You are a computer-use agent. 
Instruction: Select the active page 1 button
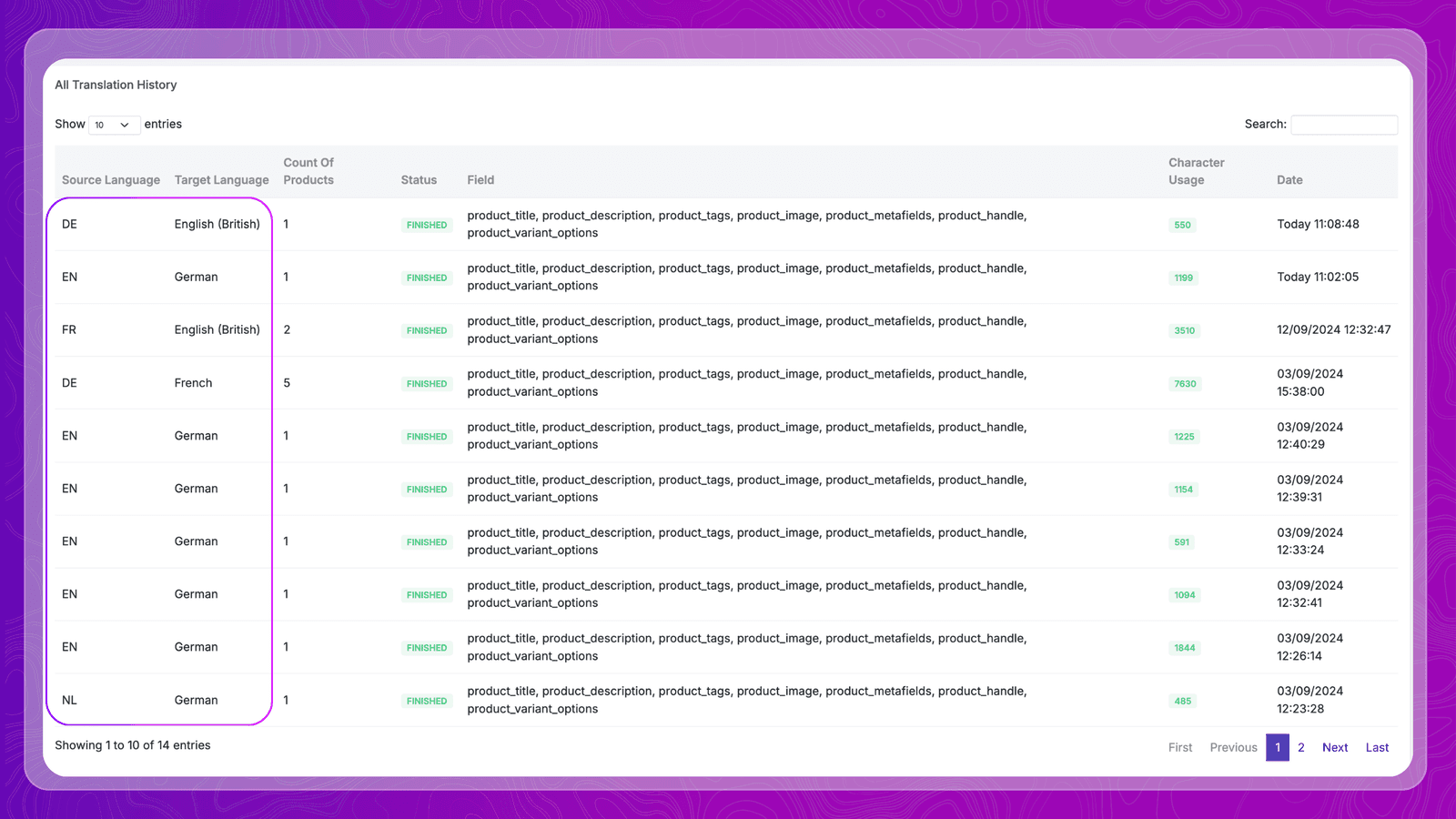point(1277,747)
